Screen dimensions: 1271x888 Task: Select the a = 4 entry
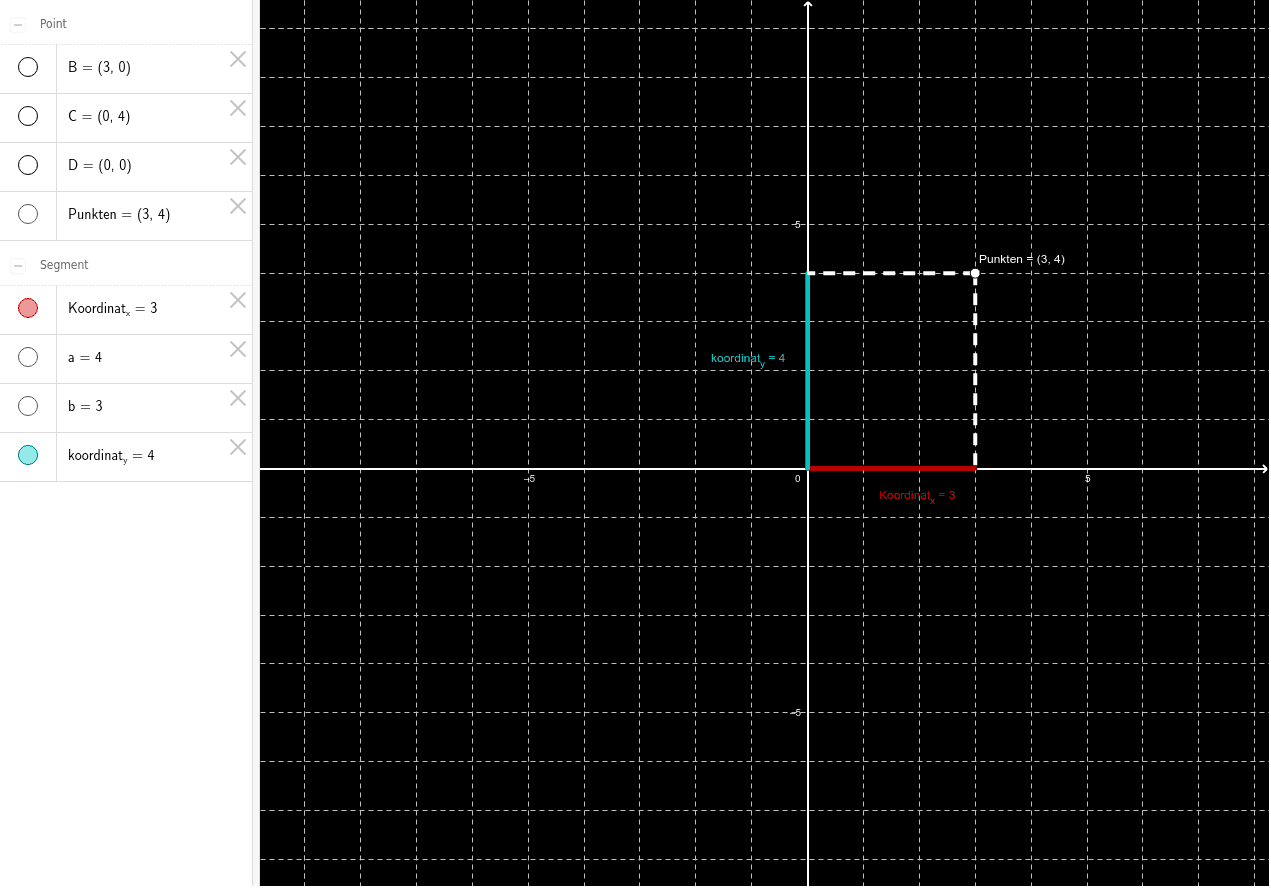point(126,358)
